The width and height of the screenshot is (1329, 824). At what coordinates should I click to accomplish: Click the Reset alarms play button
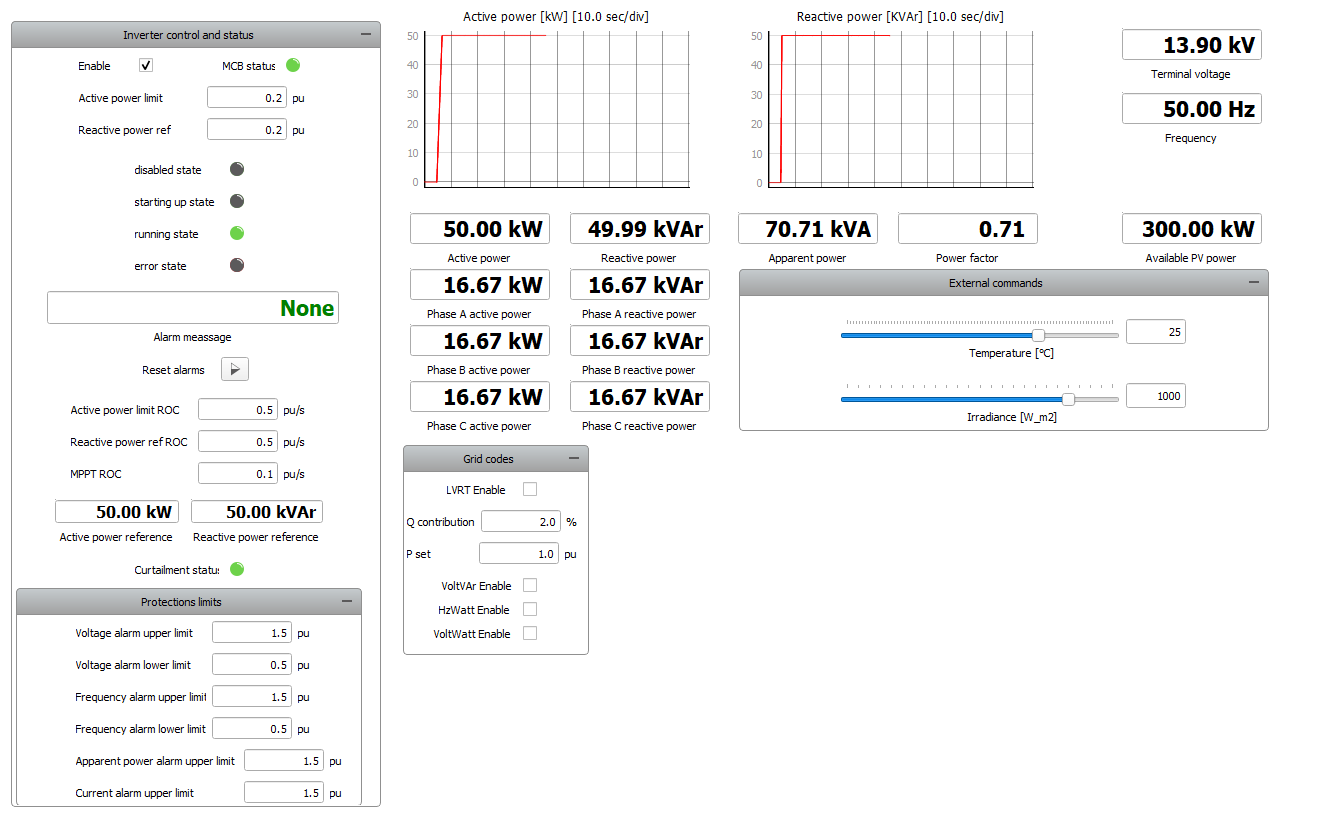[234, 370]
